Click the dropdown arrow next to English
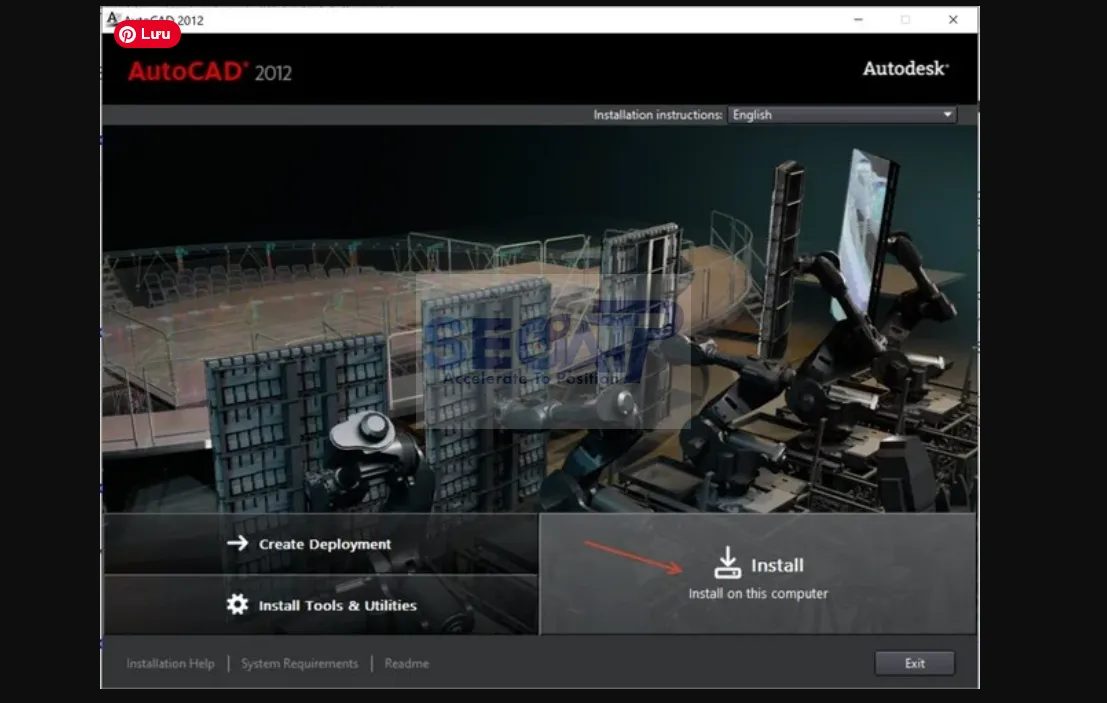 [x=946, y=114]
